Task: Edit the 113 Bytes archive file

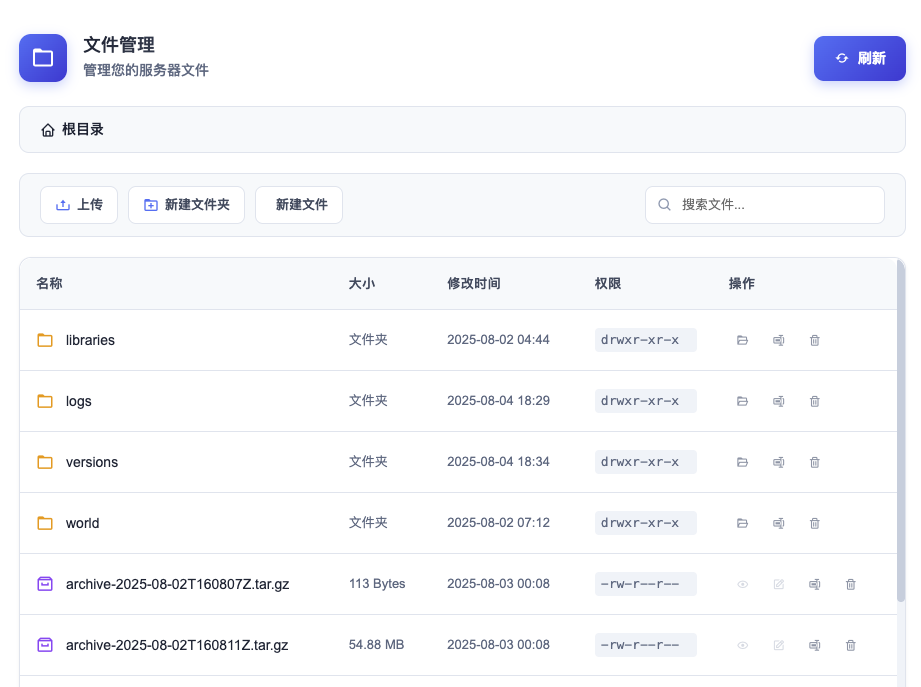Action: tap(778, 584)
